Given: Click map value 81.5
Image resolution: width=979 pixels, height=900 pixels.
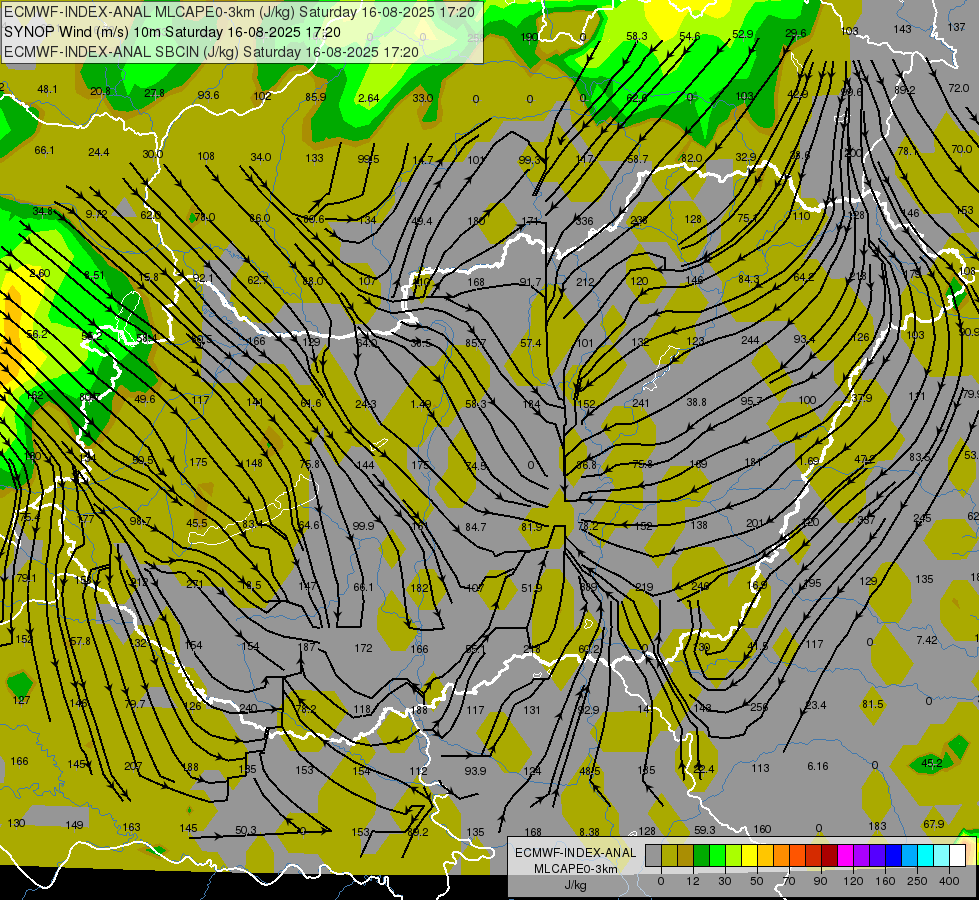Looking at the screenshot, I should pos(873,704).
